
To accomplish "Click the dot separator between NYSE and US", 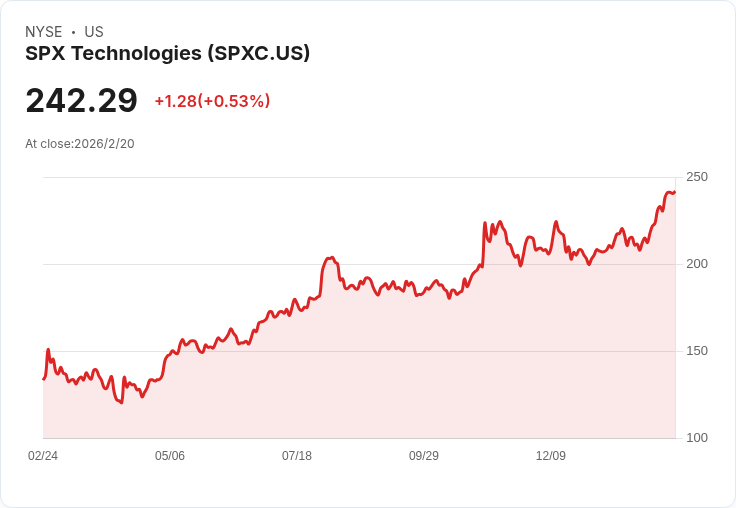I will click(x=73, y=32).
